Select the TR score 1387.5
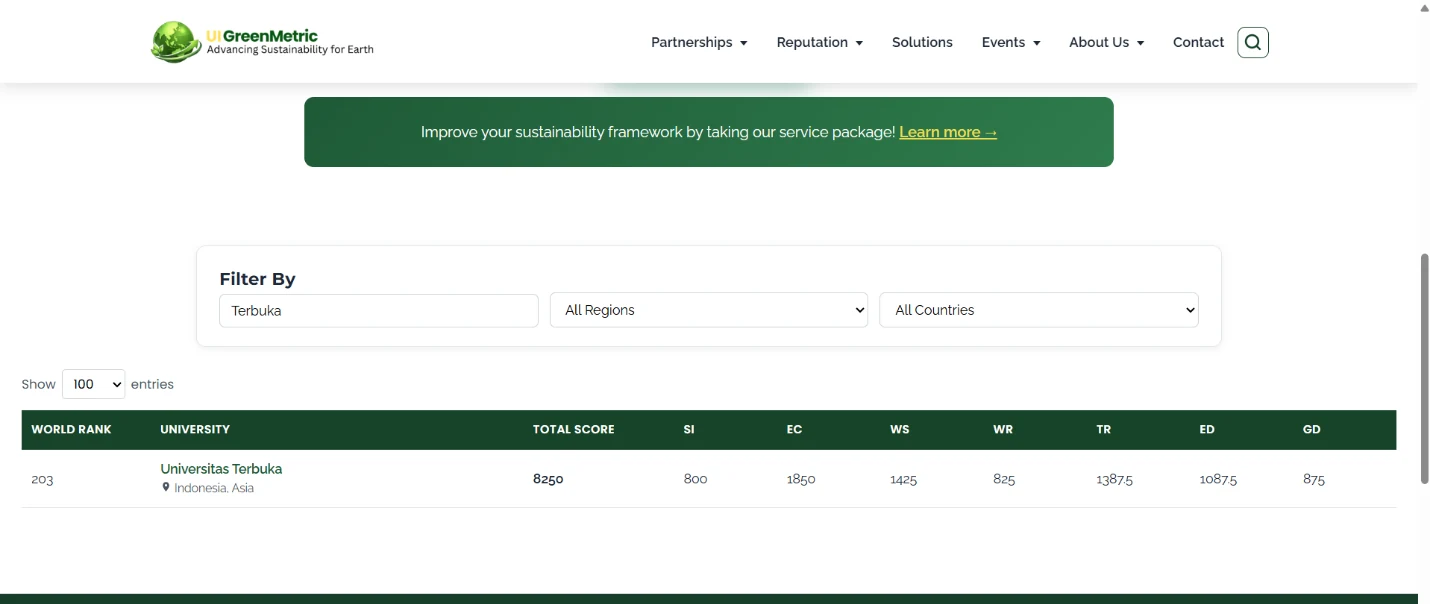 click(x=1115, y=479)
